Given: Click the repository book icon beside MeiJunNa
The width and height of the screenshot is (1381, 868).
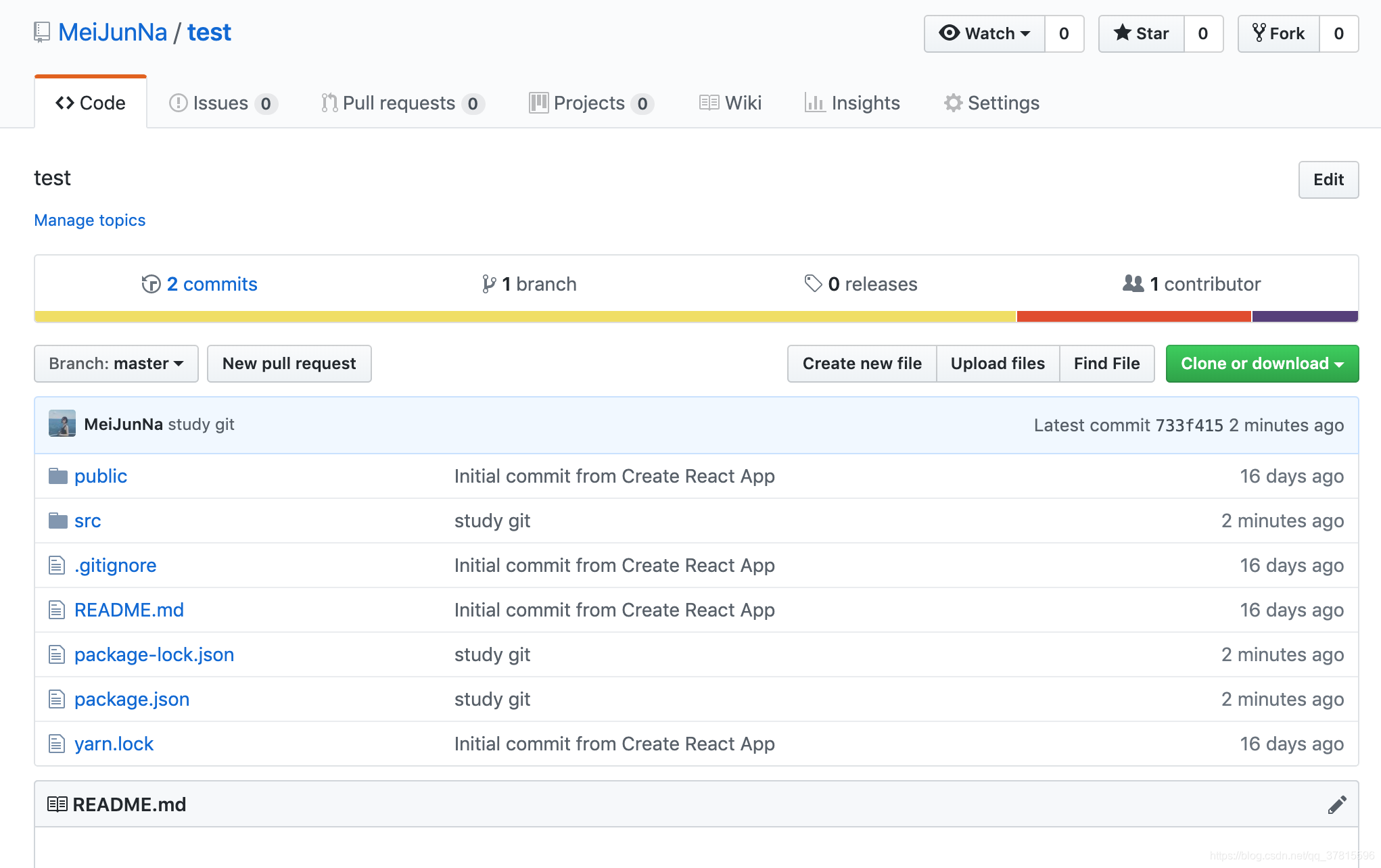Looking at the screenshot, I should [42, 32].
